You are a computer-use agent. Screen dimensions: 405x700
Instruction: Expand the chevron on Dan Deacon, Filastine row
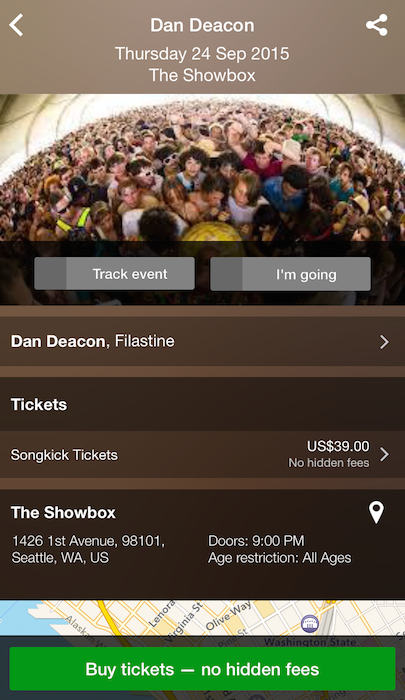tap(384, 342)
